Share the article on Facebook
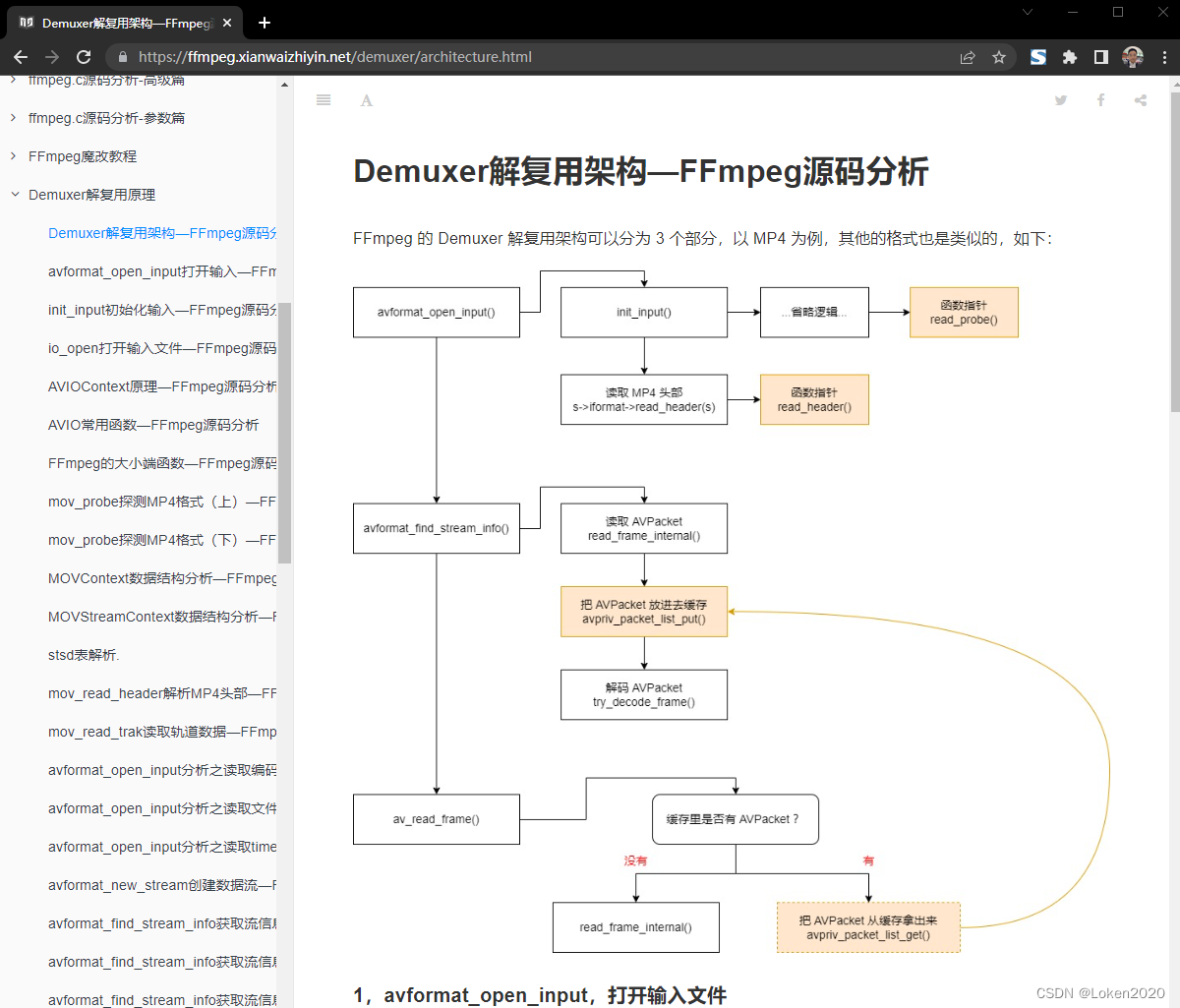1180x1008 pixels. point(1100,99)
